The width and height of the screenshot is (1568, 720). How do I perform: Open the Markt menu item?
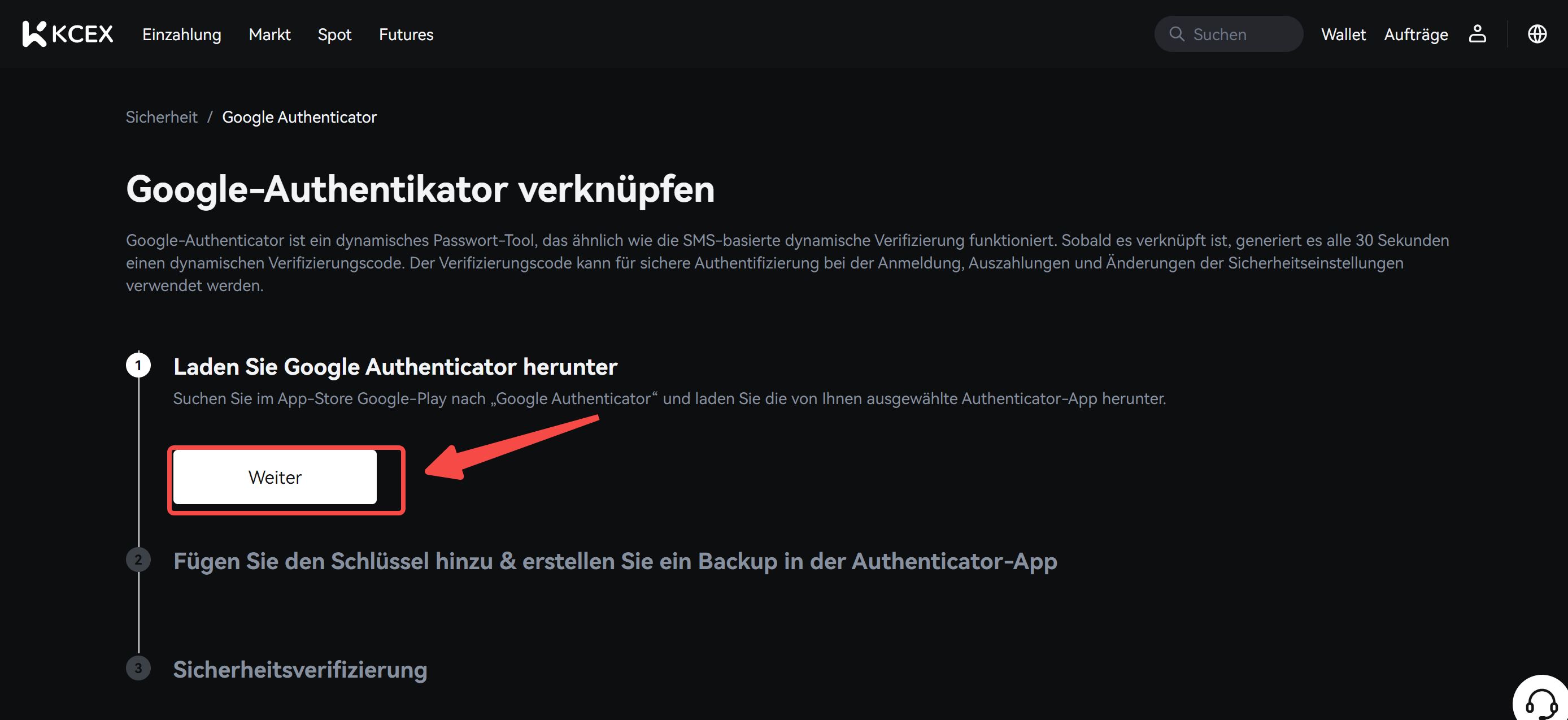[269, 34]
